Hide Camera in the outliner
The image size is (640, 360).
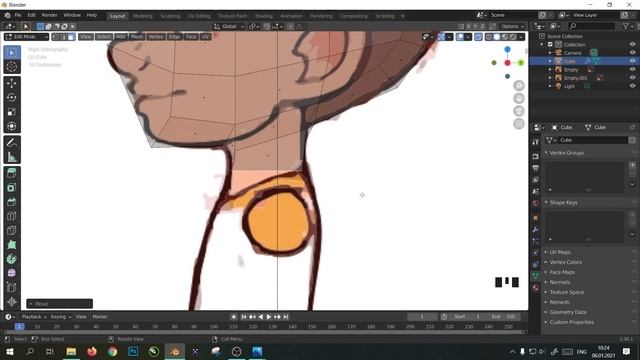click(x=632, y=53)
